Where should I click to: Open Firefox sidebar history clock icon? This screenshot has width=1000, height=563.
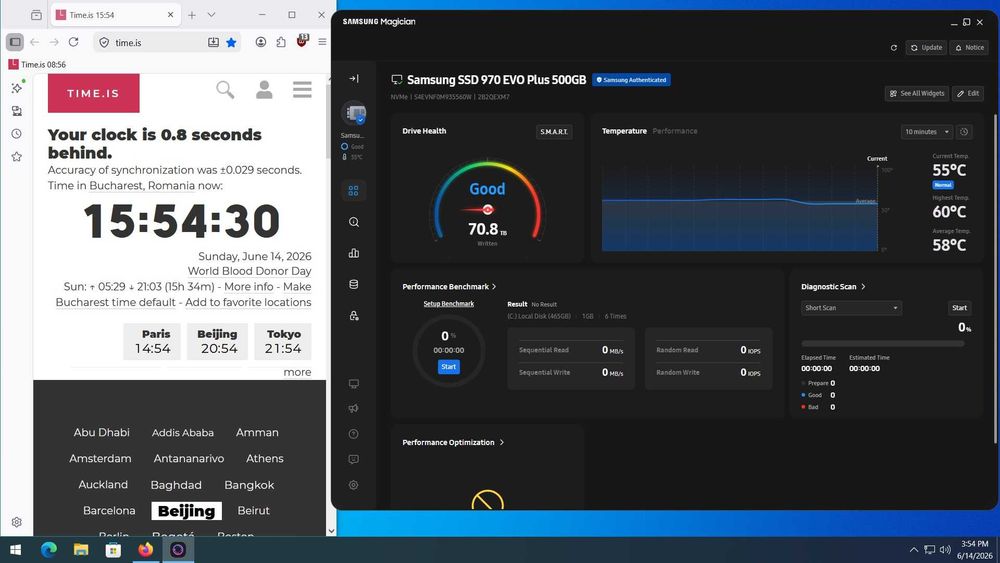tap(17, 134)
